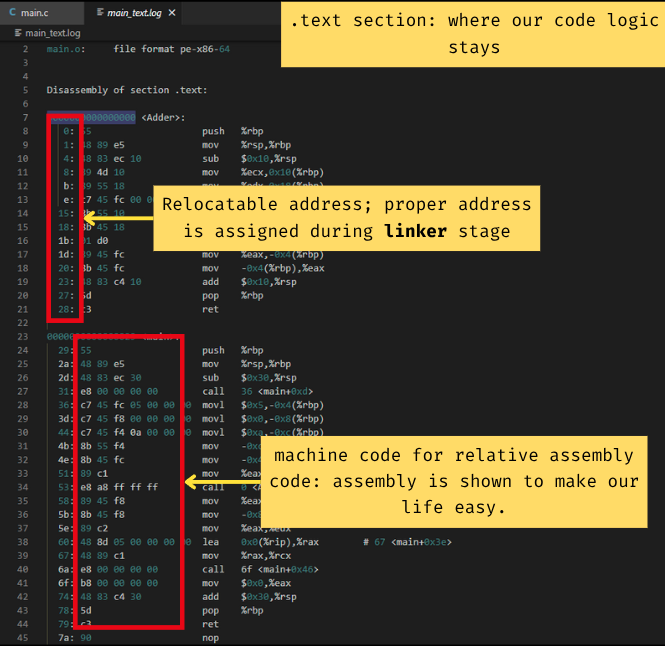
Task: Close the main_text.log tab
Action: 172,13
